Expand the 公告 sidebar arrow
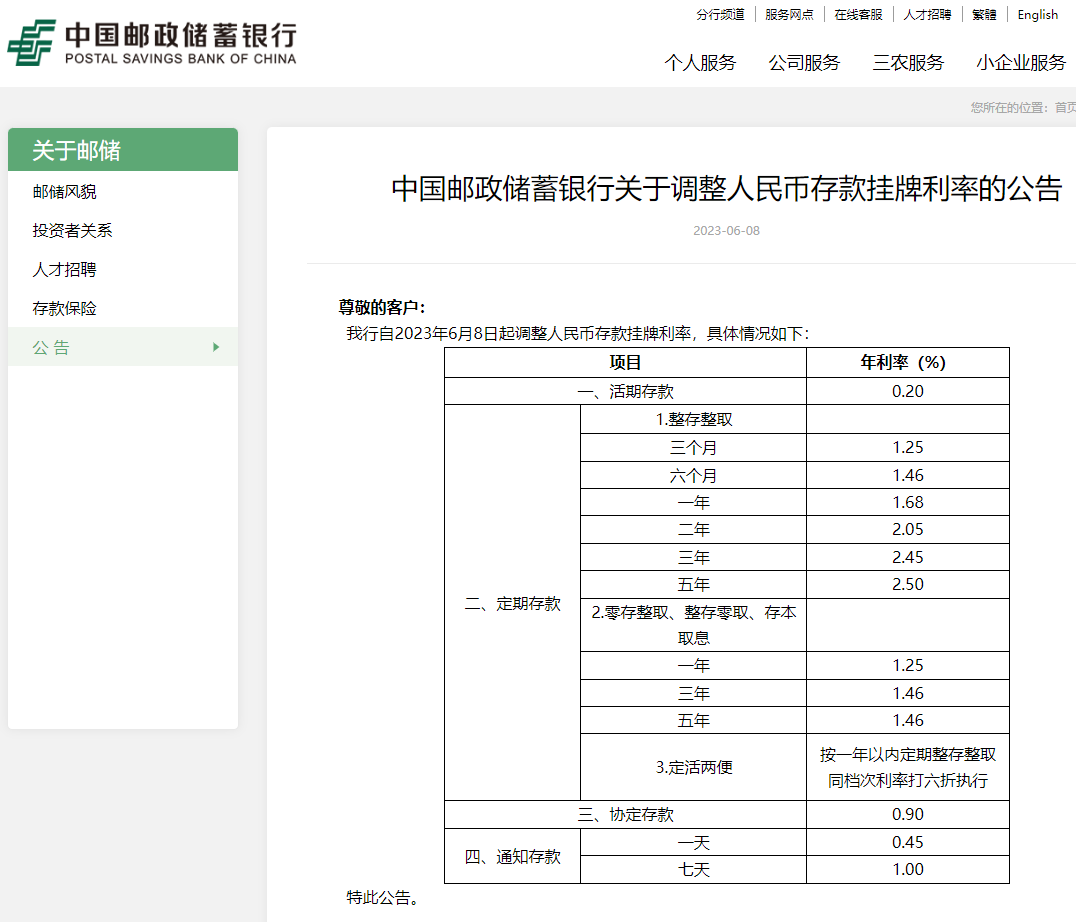The height and width of the screenshot is (922, 1076). (x=216, y=347)
